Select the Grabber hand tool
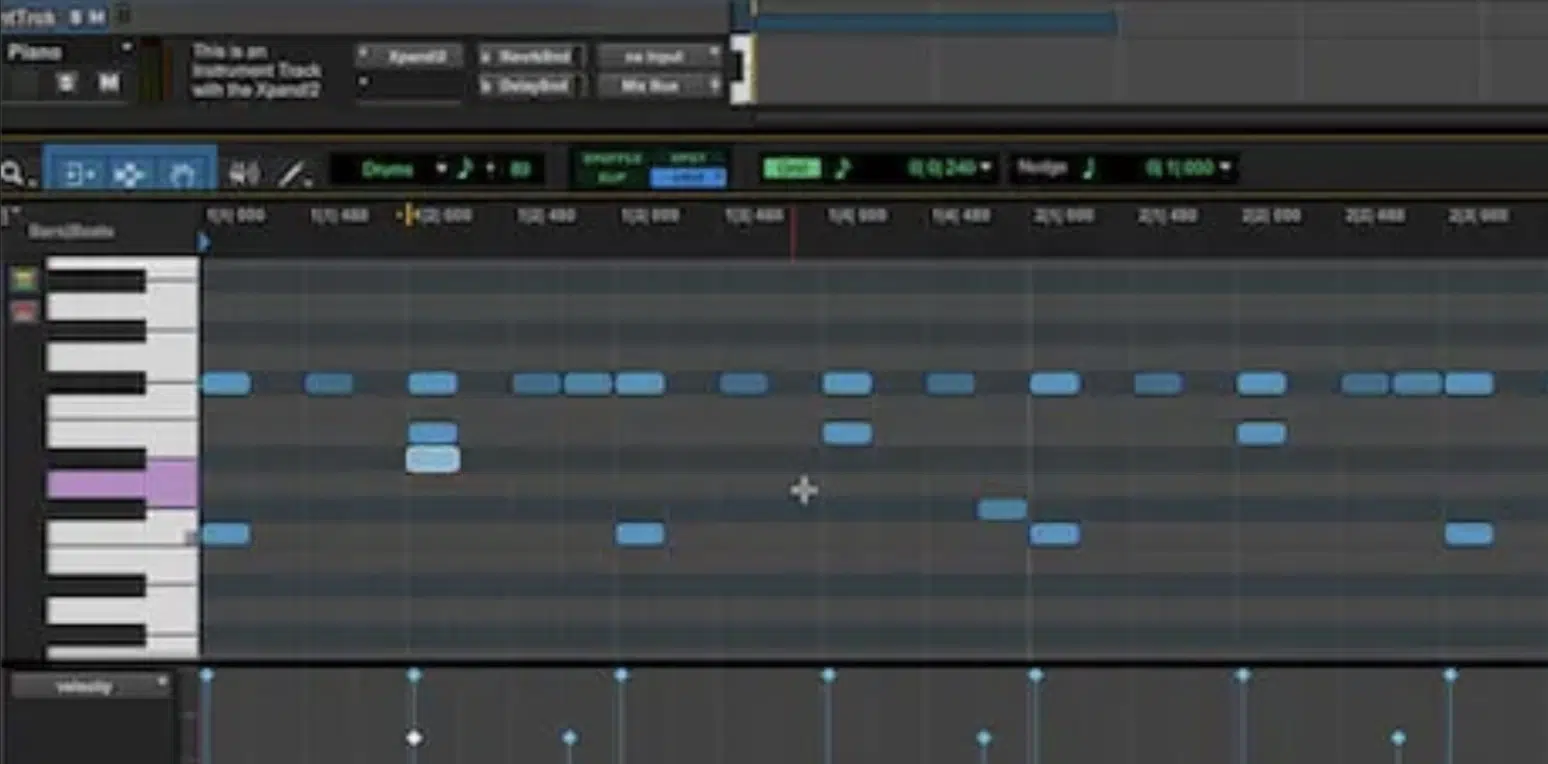1548x764 pixels. (x=182, y=174)
